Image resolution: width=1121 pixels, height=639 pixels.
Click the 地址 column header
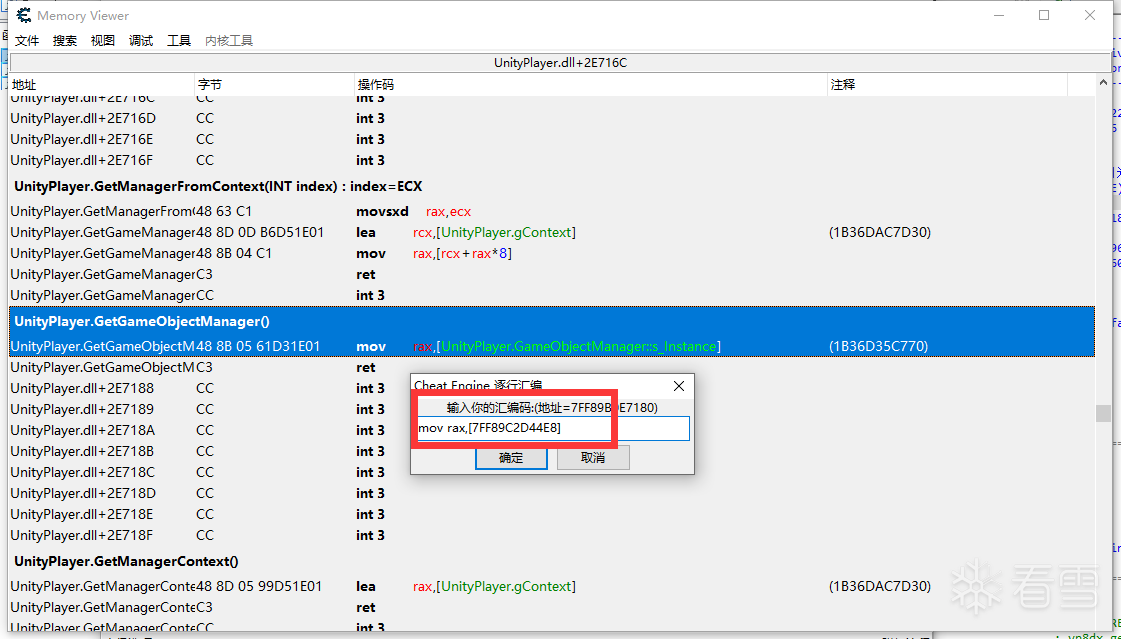pos(101,84)
